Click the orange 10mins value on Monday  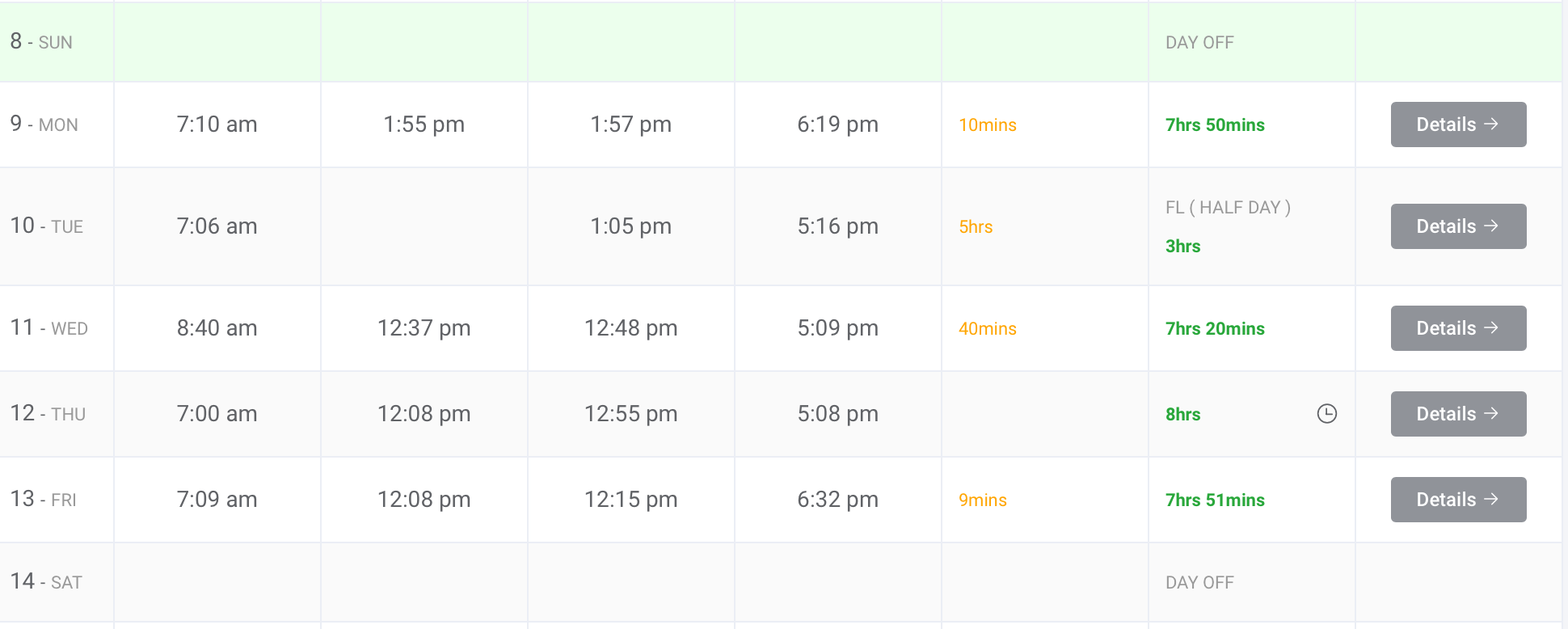click(x=987, y=125)
